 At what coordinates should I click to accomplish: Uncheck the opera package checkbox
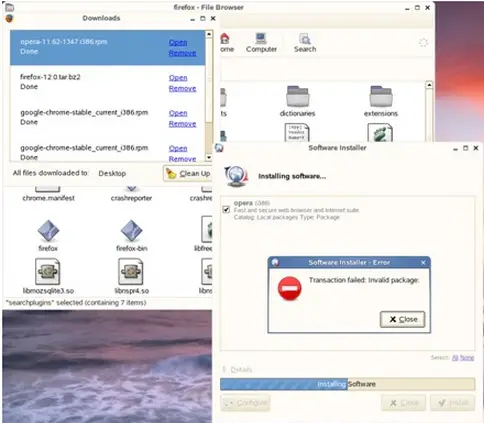coord(226,210)
